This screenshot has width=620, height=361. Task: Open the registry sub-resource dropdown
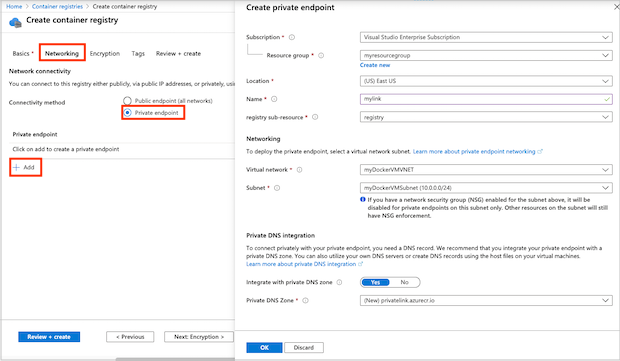tap(486, 117)
